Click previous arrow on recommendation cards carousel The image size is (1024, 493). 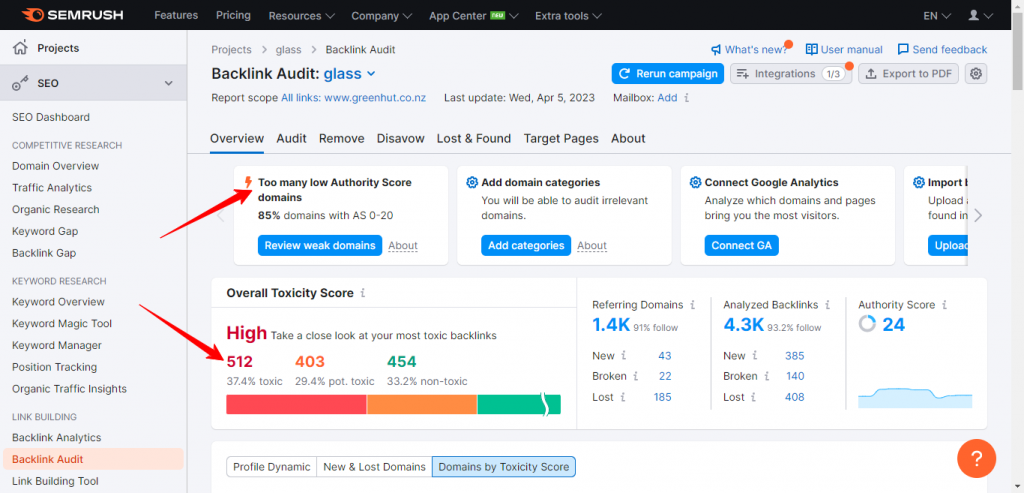[221, 215]
